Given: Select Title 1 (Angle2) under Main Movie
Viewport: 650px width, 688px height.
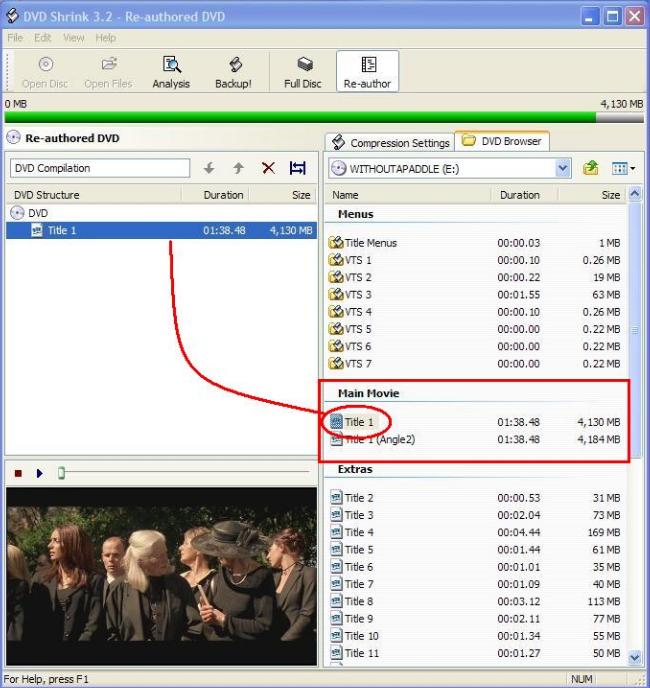Looking at the screenshot, I should [x=372, y=439].
